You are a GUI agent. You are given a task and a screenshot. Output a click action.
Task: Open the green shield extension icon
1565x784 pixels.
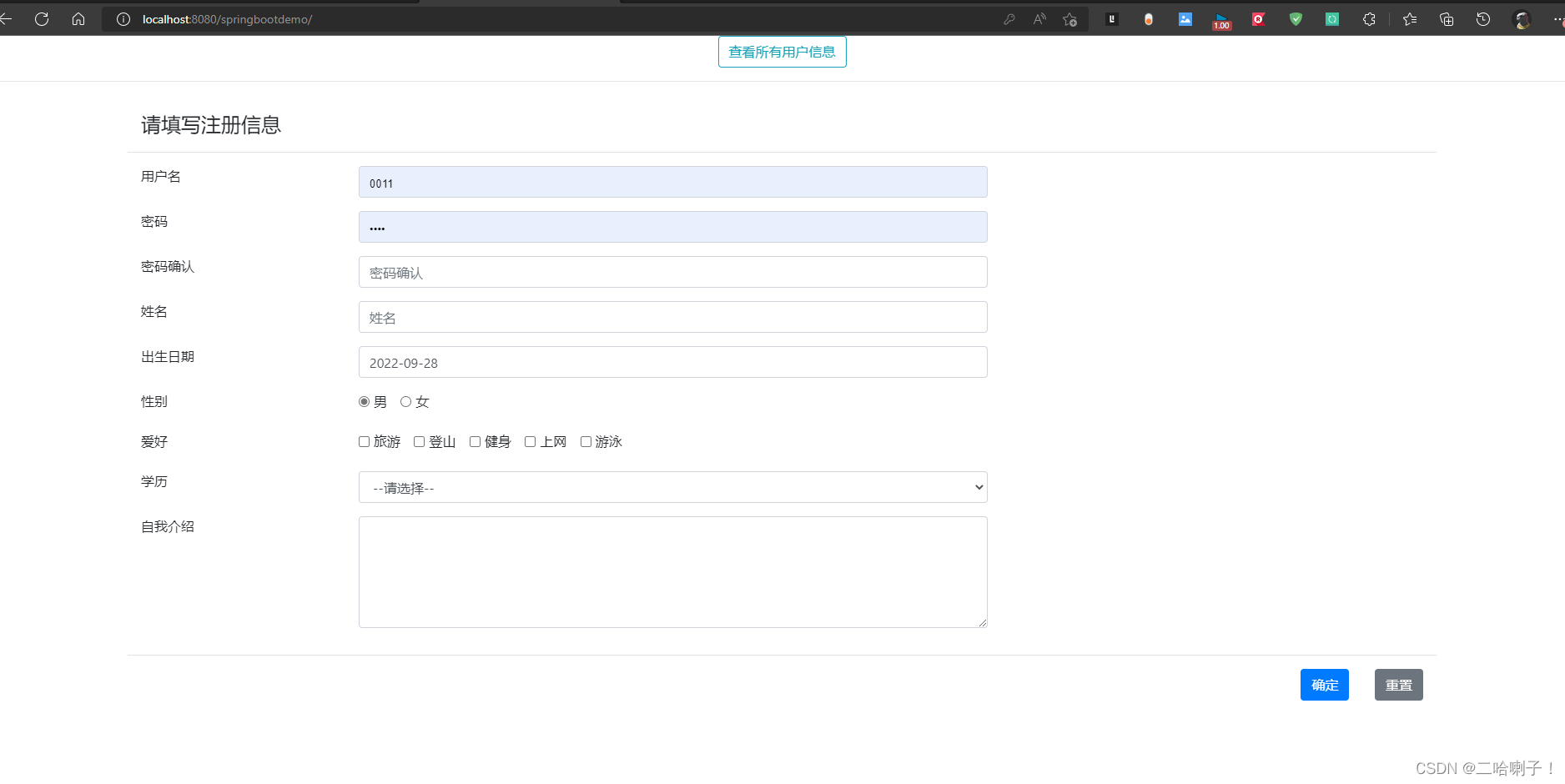(x=1296, y=19)
